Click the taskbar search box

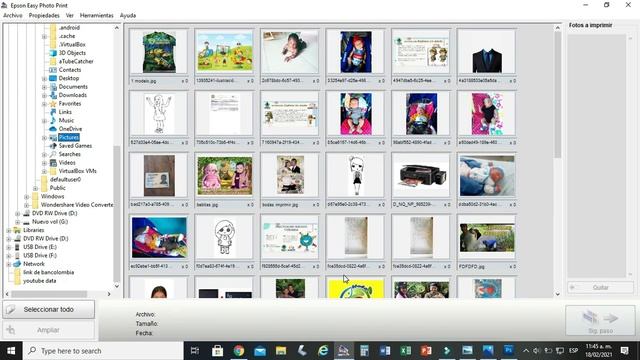(103, 351)
